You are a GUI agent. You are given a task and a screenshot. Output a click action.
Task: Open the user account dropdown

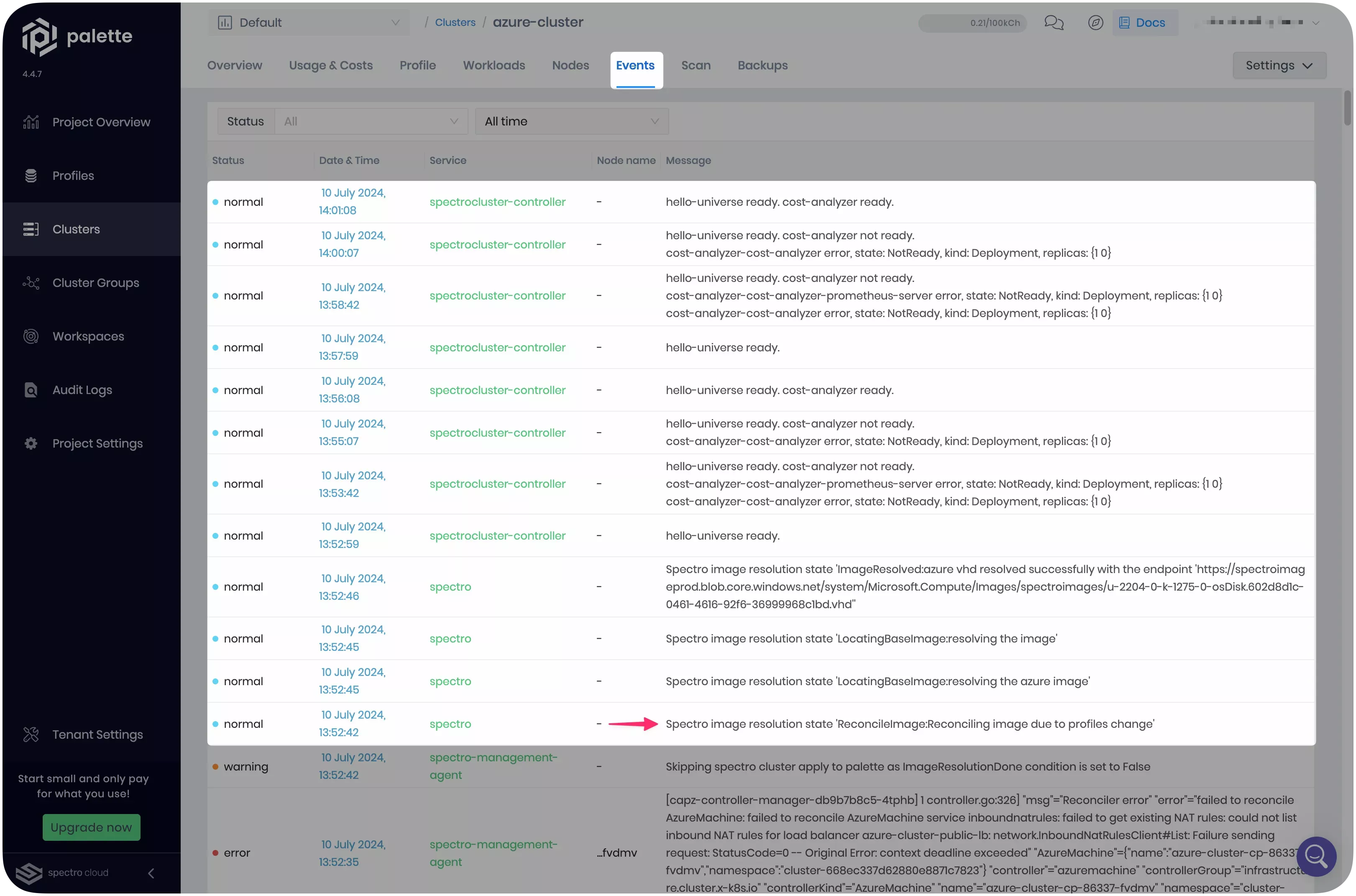point(1258,23)
